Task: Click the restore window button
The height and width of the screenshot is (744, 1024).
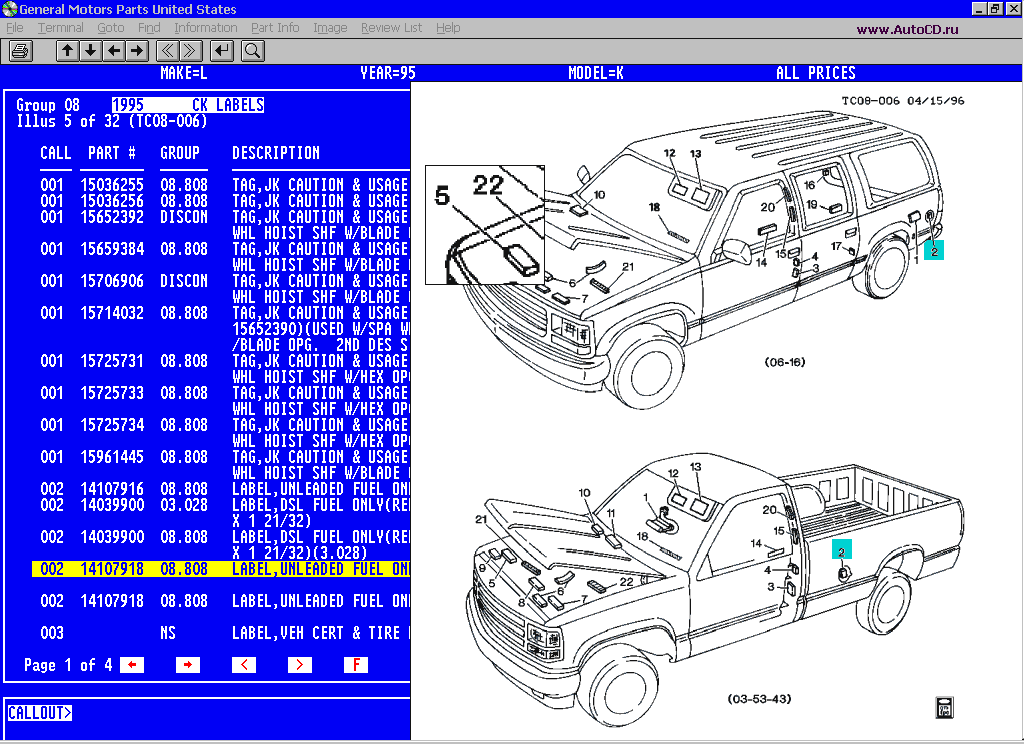Action: pos(995,8)
